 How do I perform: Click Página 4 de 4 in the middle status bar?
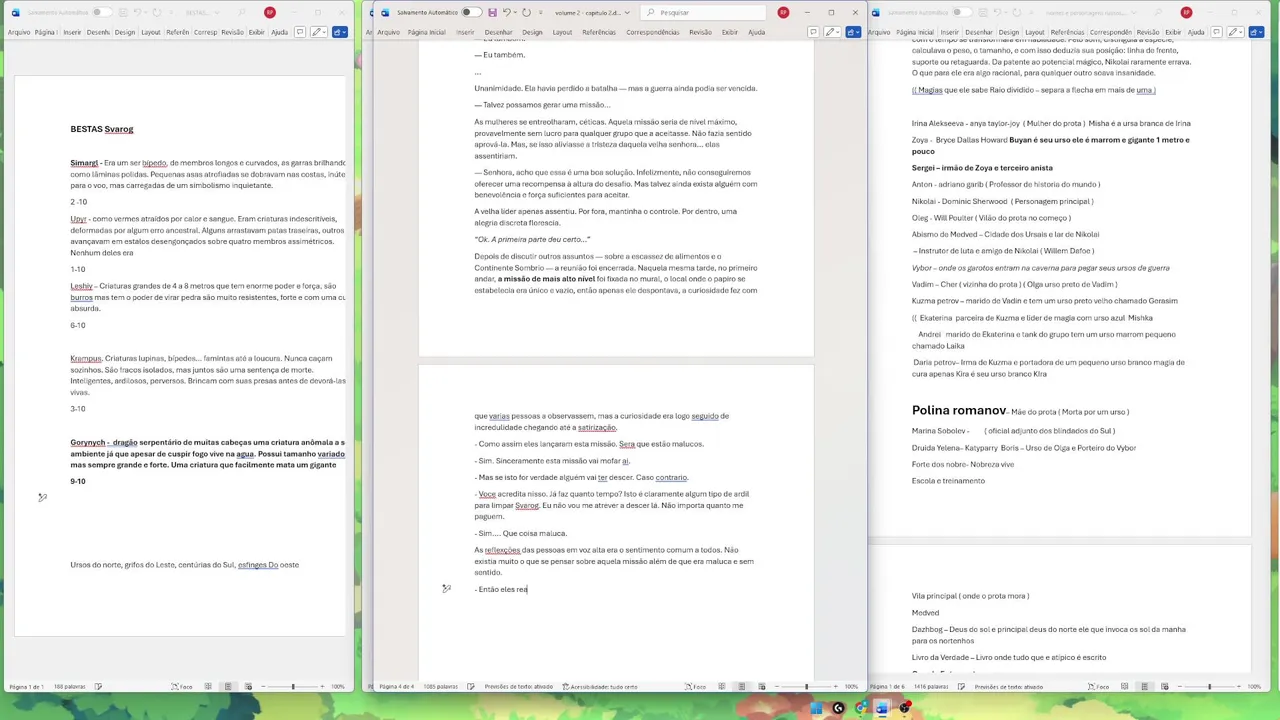pos(397,687)
